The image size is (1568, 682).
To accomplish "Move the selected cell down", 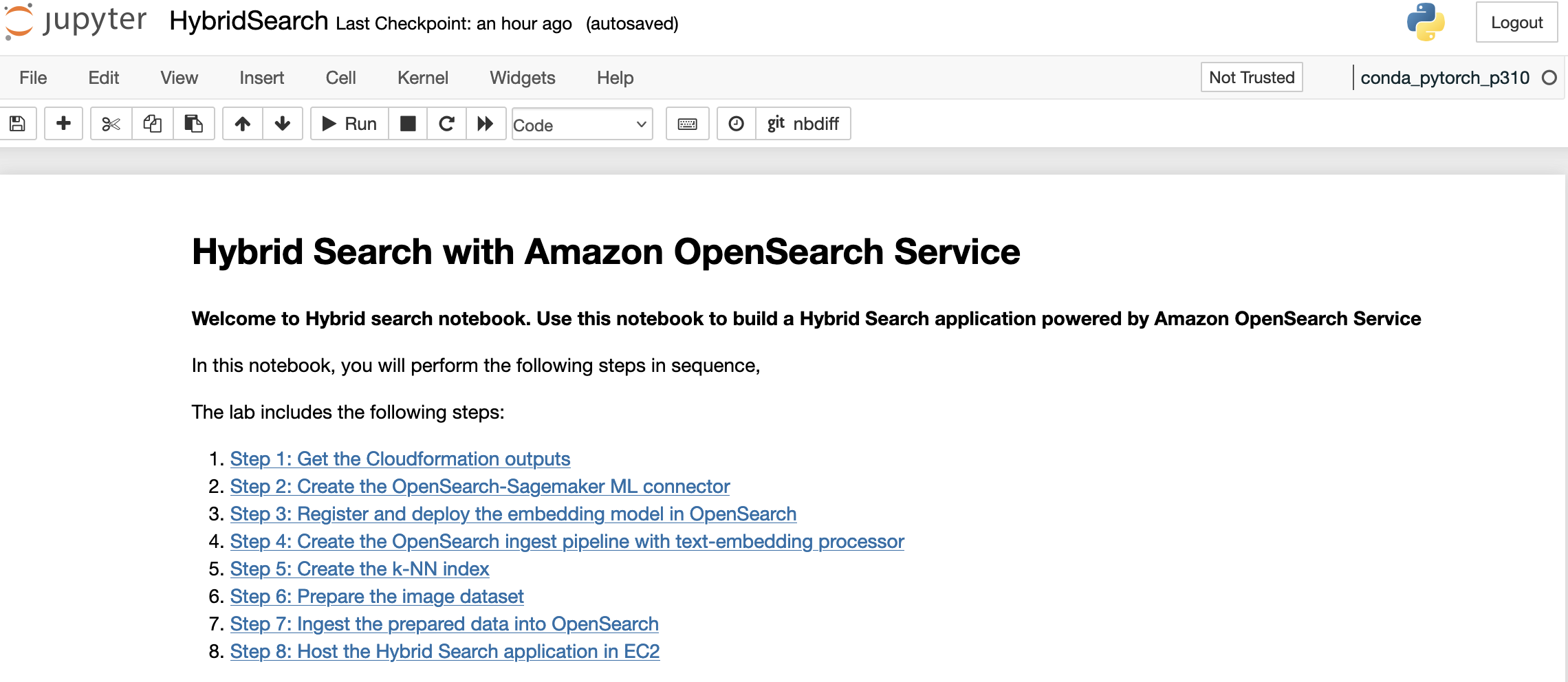I will 283,124.
